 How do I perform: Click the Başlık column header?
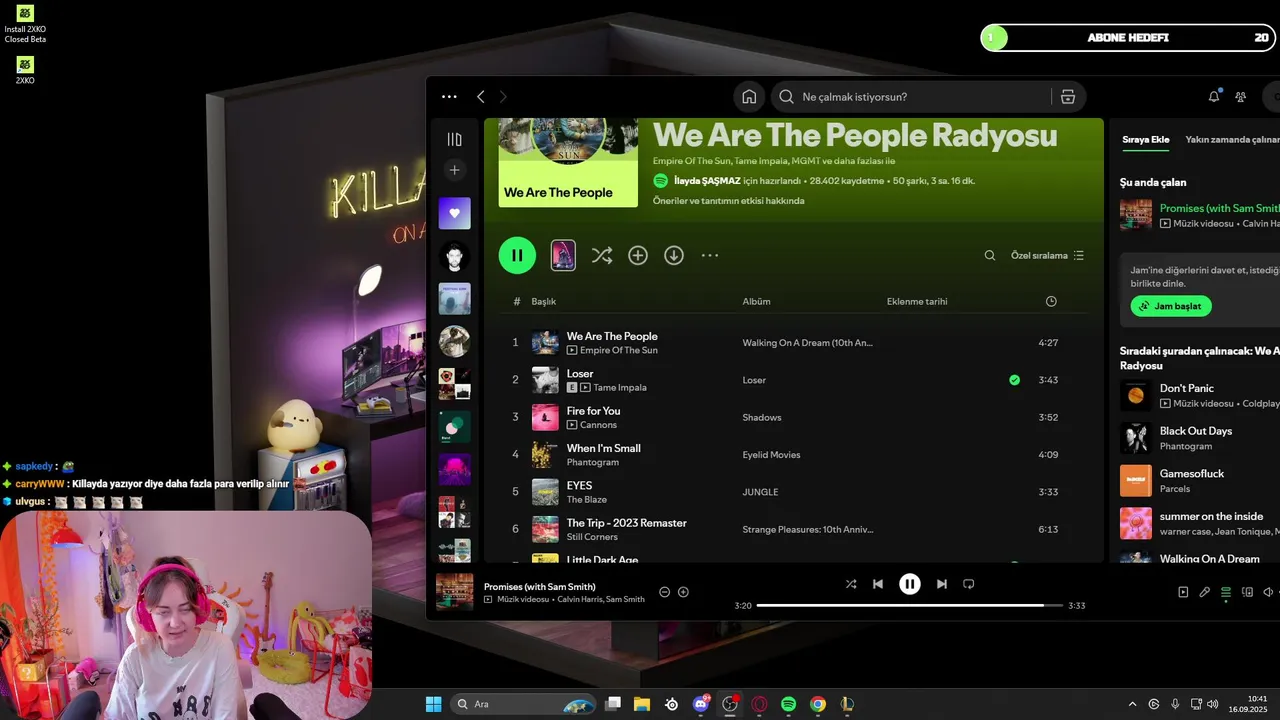pyautogui.click(x=543, y=301)
